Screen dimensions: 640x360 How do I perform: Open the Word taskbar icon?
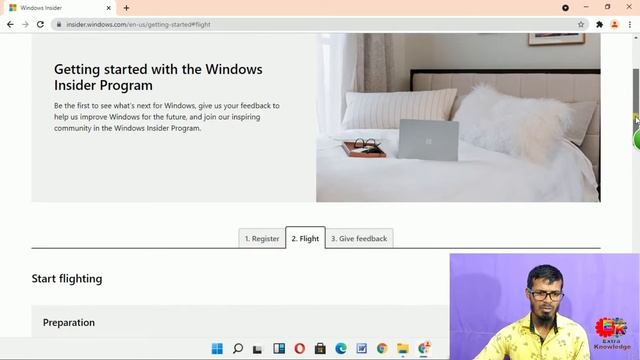[362, 349]
